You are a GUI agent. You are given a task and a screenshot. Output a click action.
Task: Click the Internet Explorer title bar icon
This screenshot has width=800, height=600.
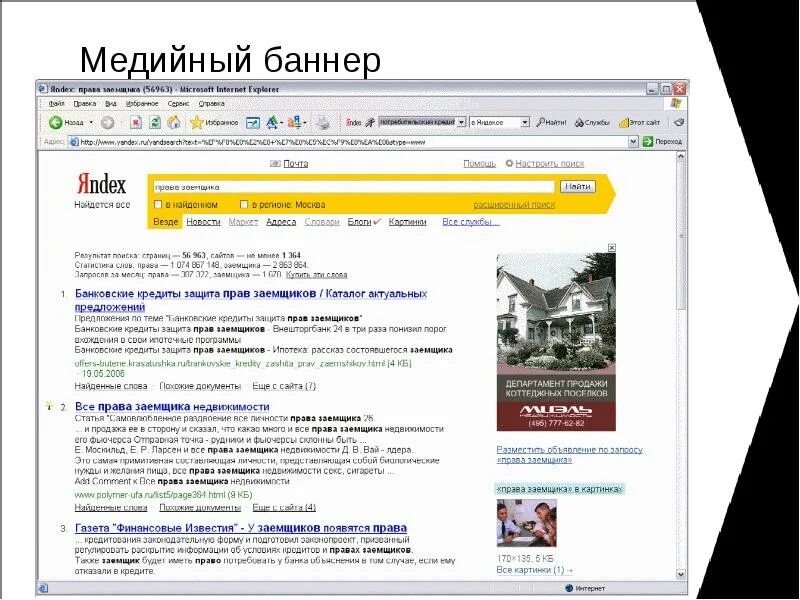point(43,89)
